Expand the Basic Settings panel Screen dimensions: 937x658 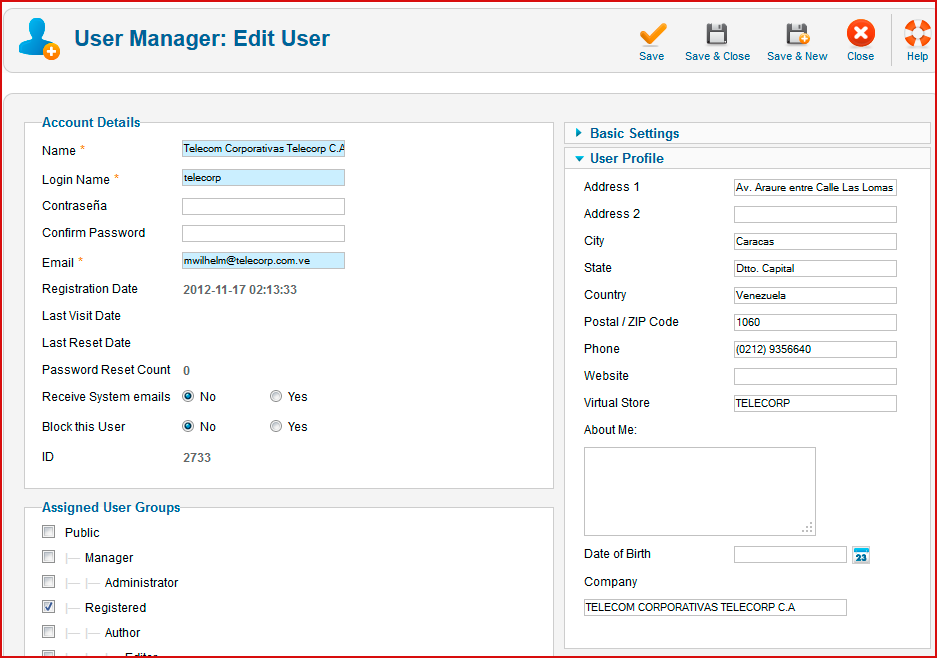pyautogui.click(x=634, y=133)
